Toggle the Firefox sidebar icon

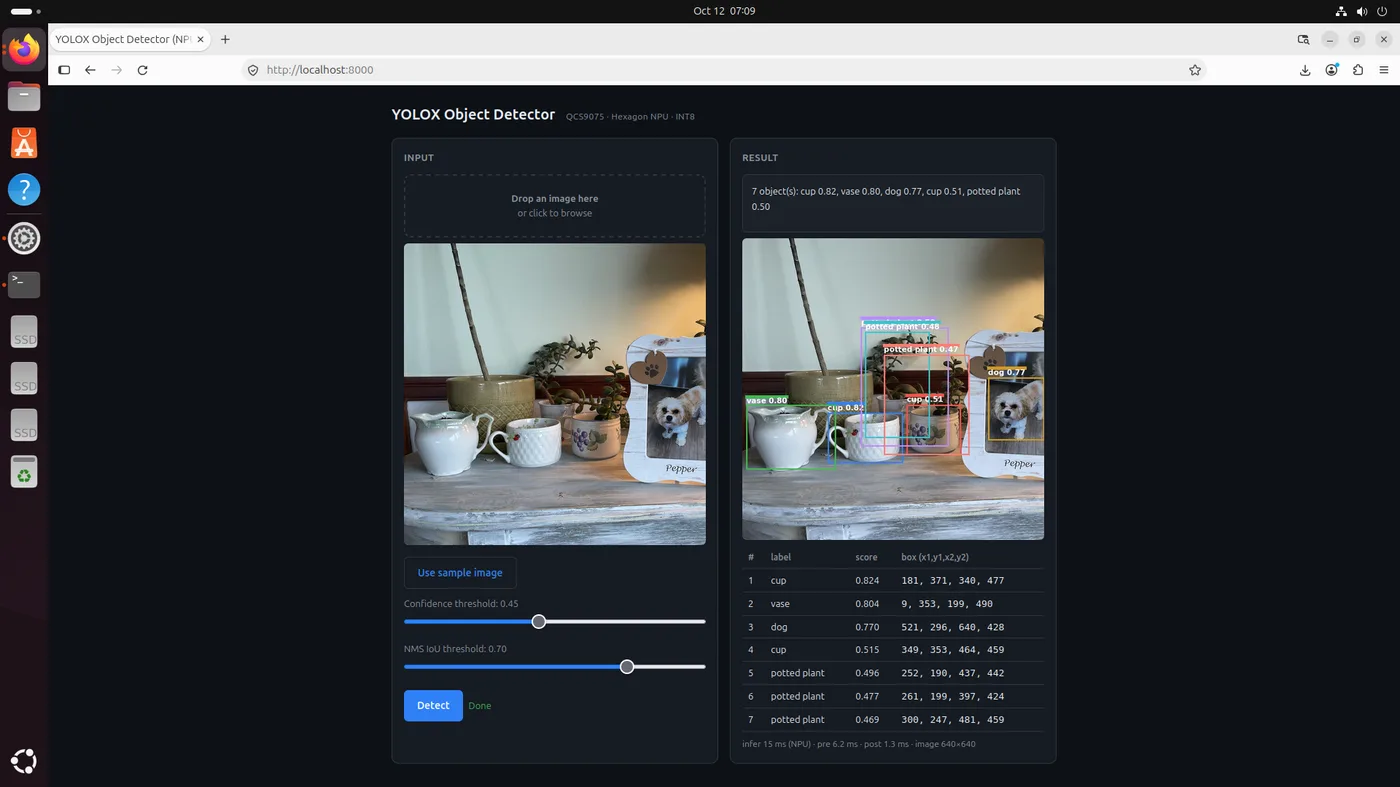pos(64,70)
